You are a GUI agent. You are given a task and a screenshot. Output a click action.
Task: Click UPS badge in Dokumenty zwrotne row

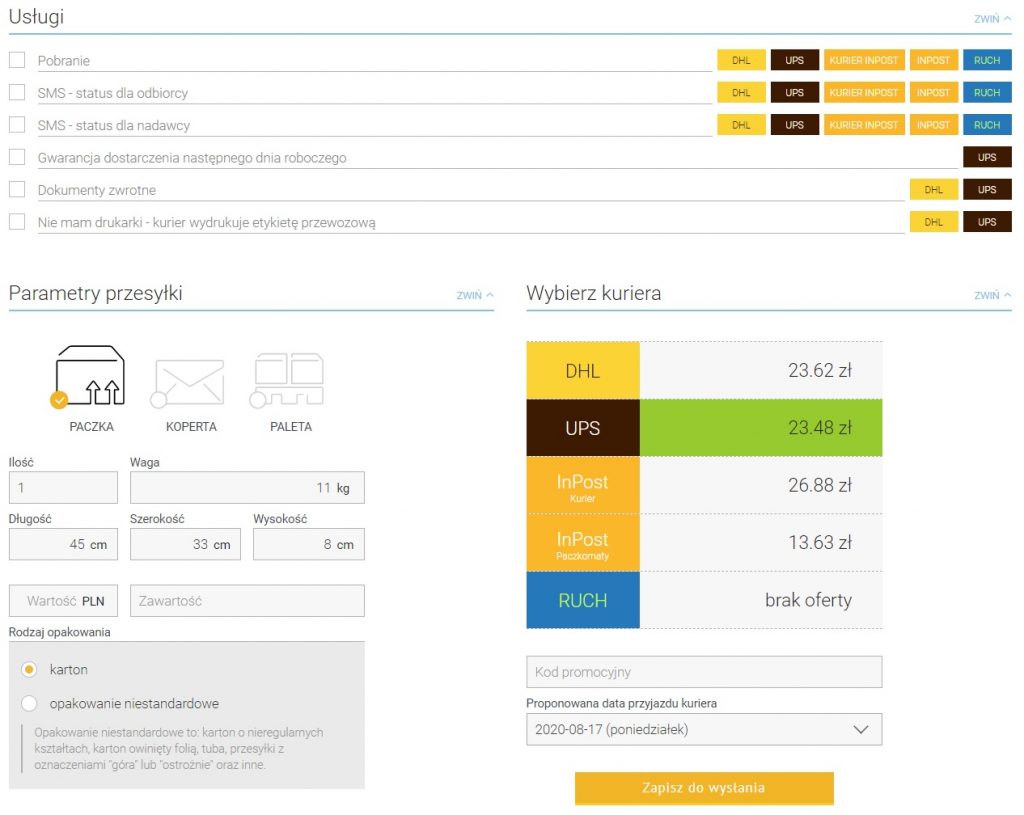987,189
